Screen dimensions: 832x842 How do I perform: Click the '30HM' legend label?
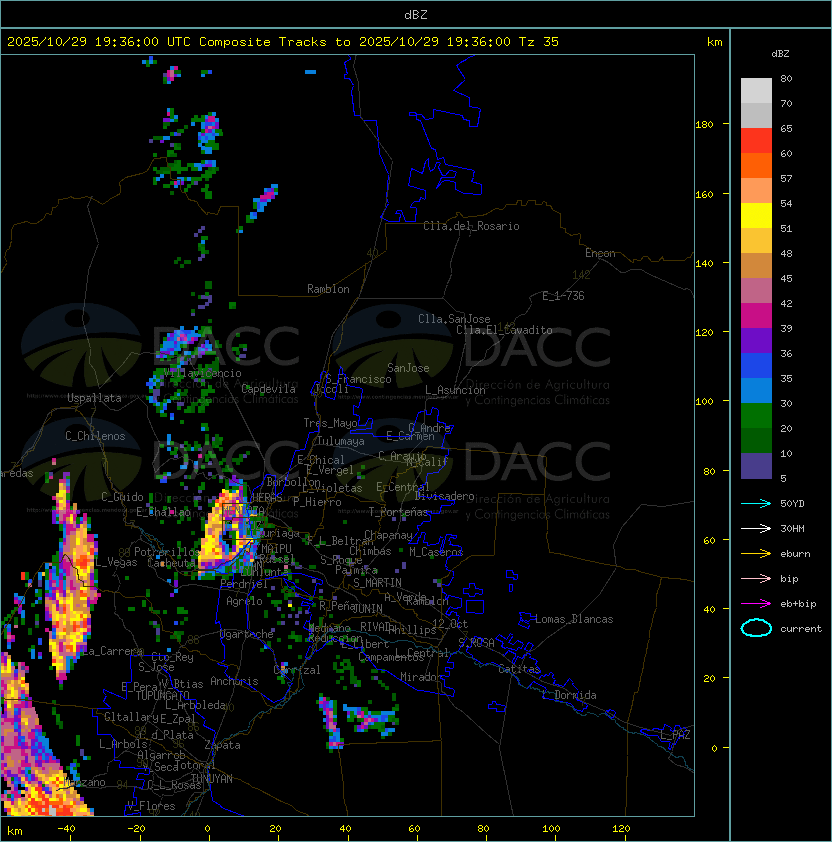click(792, 528)
